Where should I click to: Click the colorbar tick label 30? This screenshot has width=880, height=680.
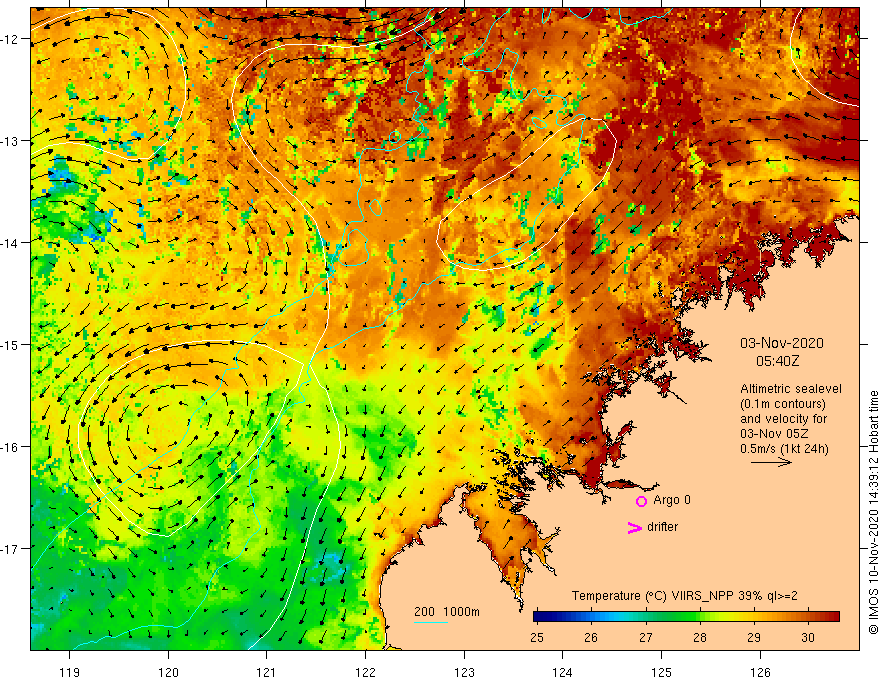tap(808, 637)
